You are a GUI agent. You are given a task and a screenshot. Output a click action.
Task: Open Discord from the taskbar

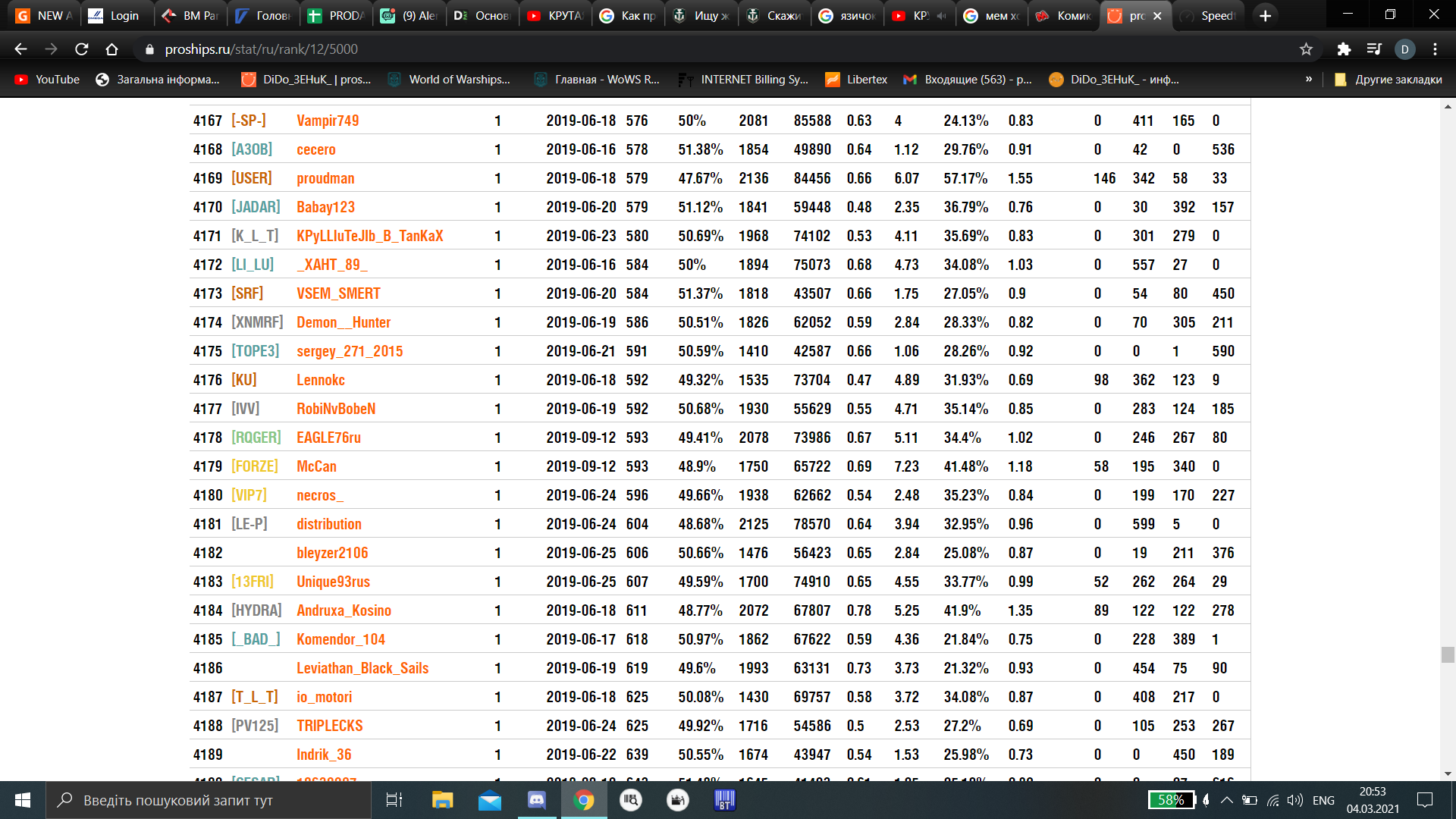point(537,800)
